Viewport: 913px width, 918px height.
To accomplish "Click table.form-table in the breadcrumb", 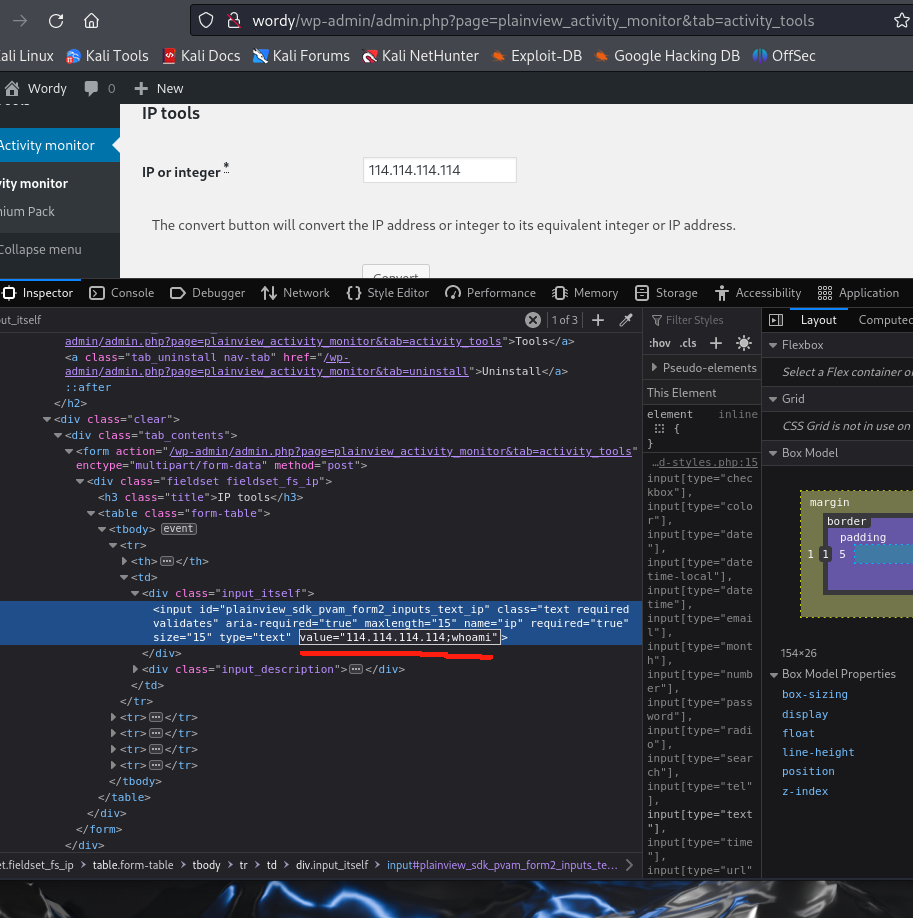I will [x=133, y=865].
